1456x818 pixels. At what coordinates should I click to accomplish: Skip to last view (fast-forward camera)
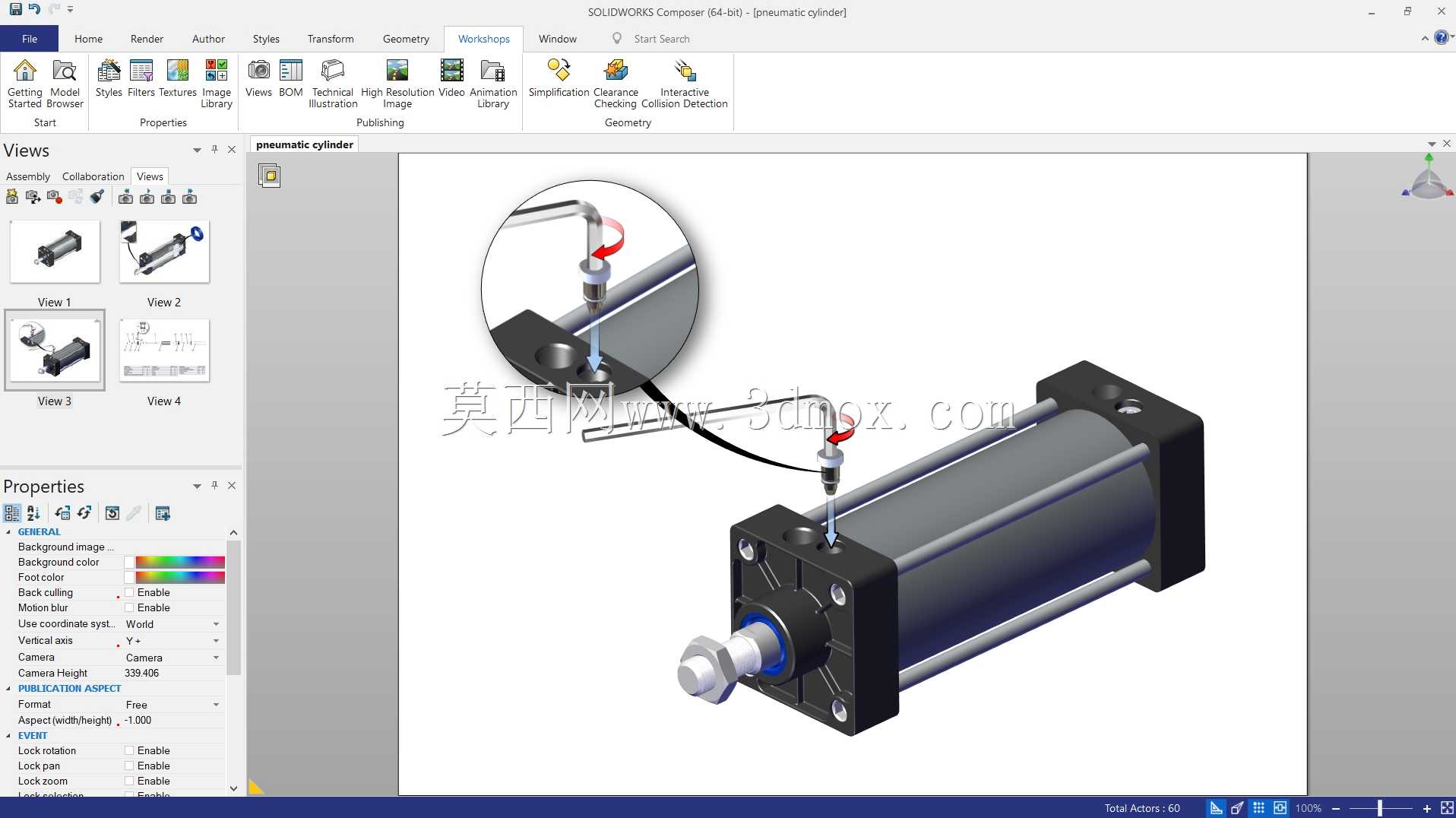coord(190,198)
